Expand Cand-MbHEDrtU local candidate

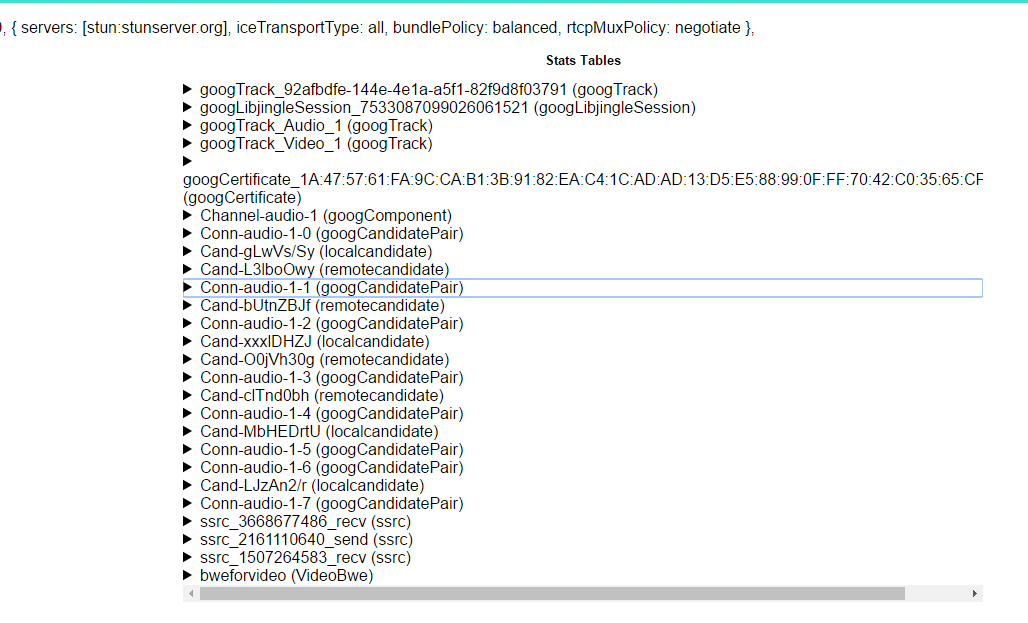(x=187, y=431)
